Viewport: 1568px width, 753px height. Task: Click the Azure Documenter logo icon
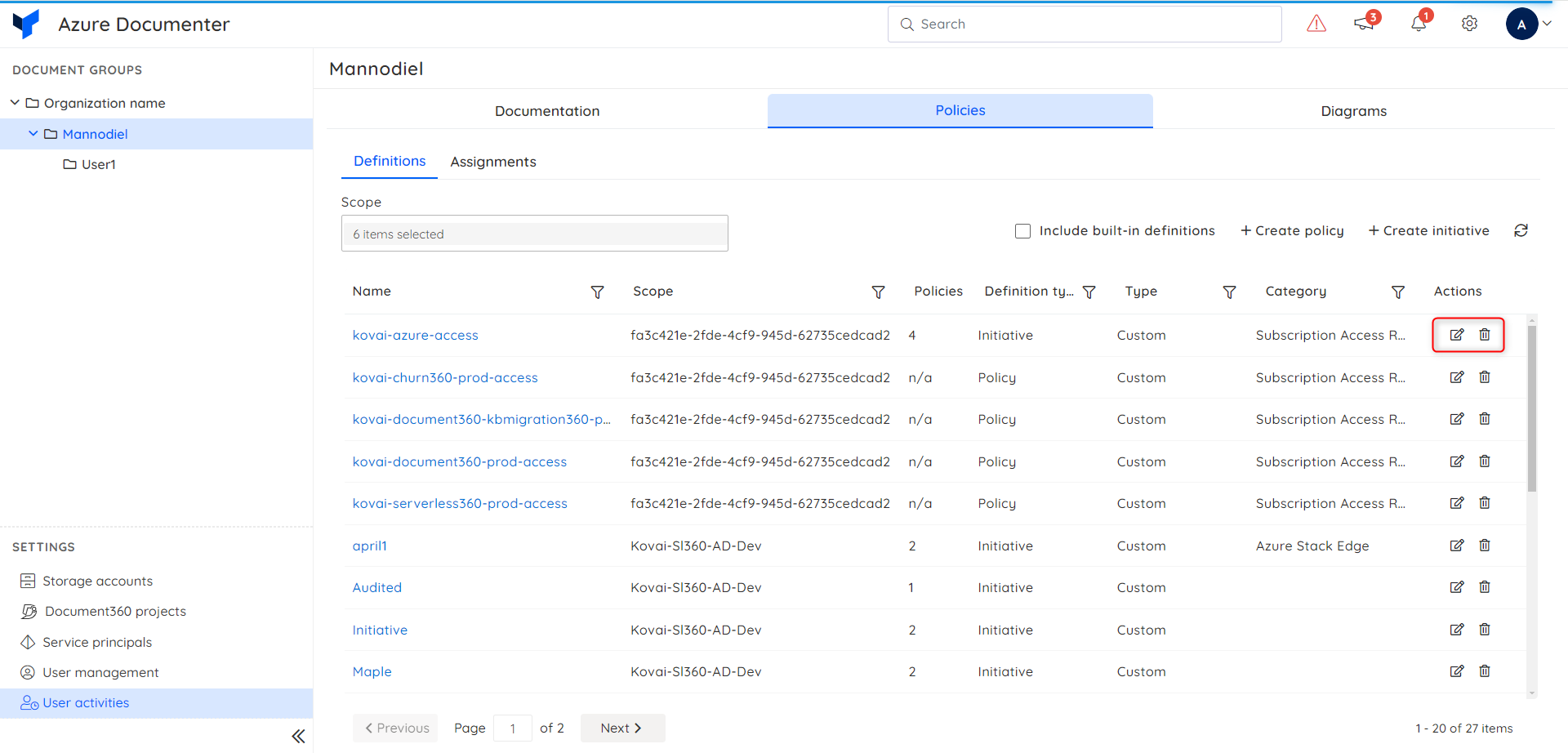(26, 25)
